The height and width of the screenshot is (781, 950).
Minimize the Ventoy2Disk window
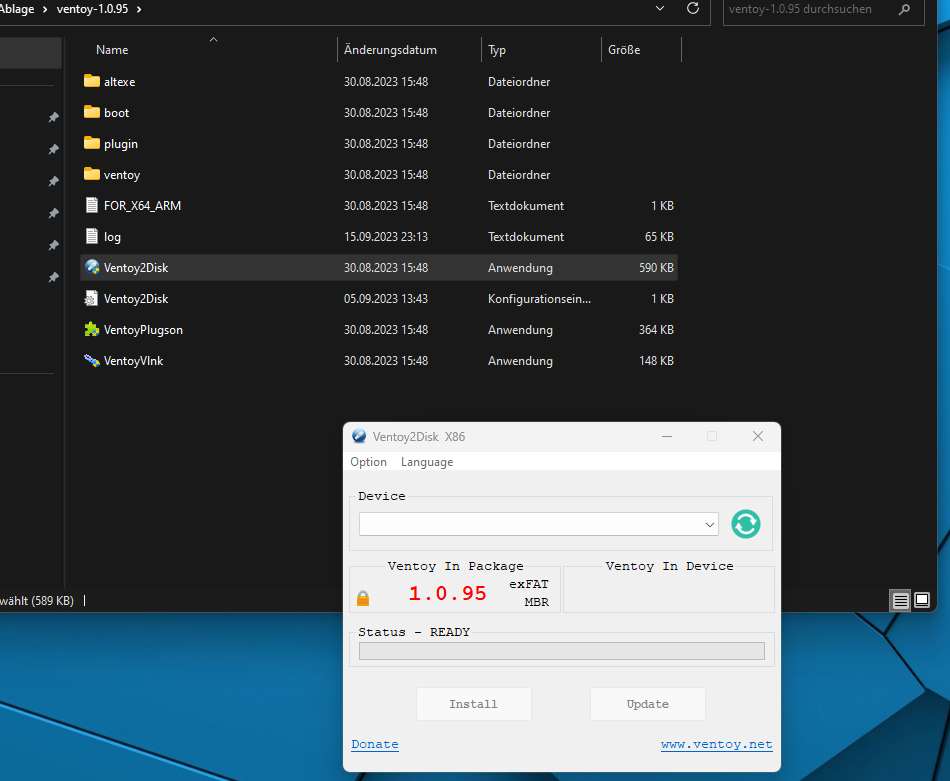667,436
